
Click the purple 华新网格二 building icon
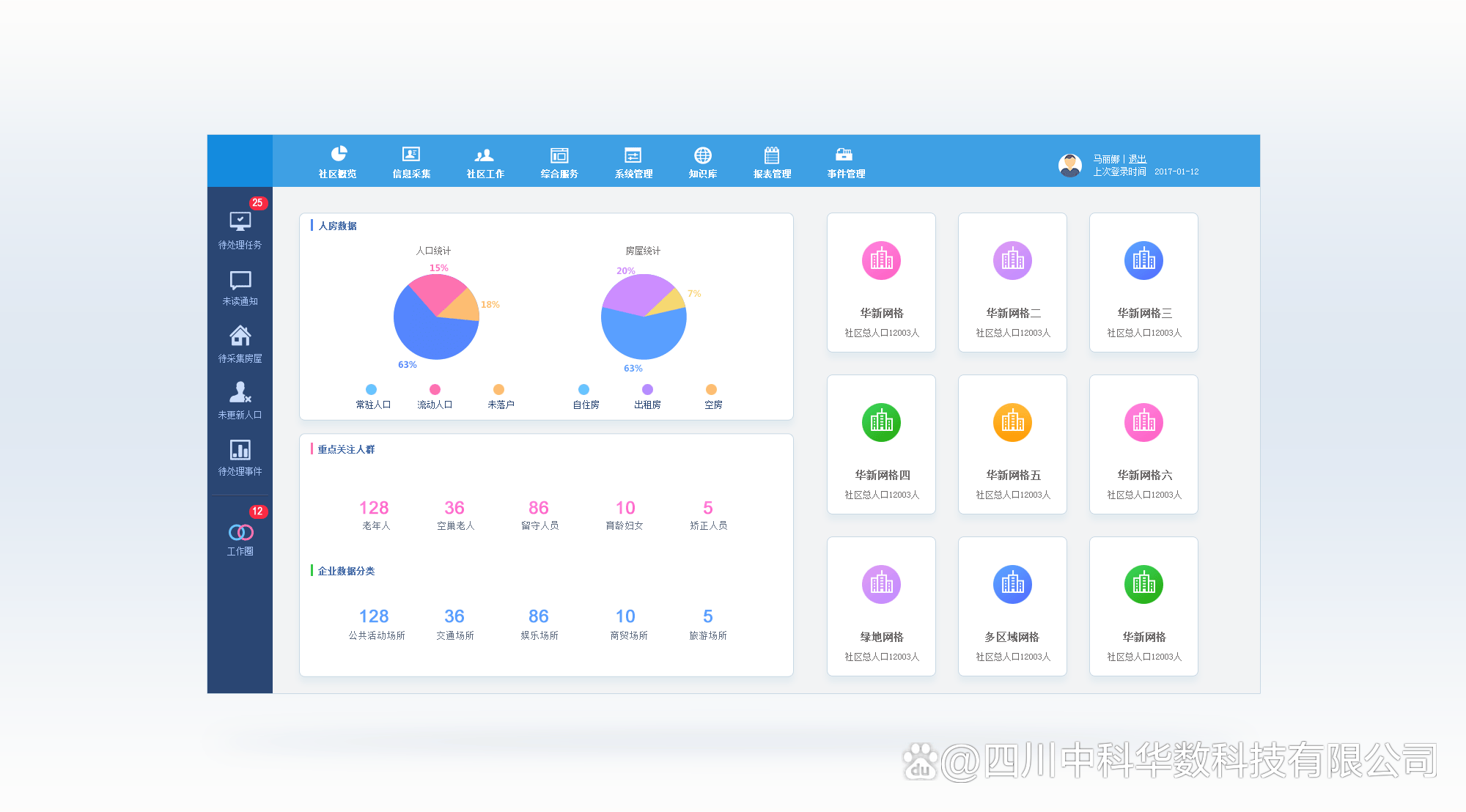pyautogui.click(x=1012, y=260)
